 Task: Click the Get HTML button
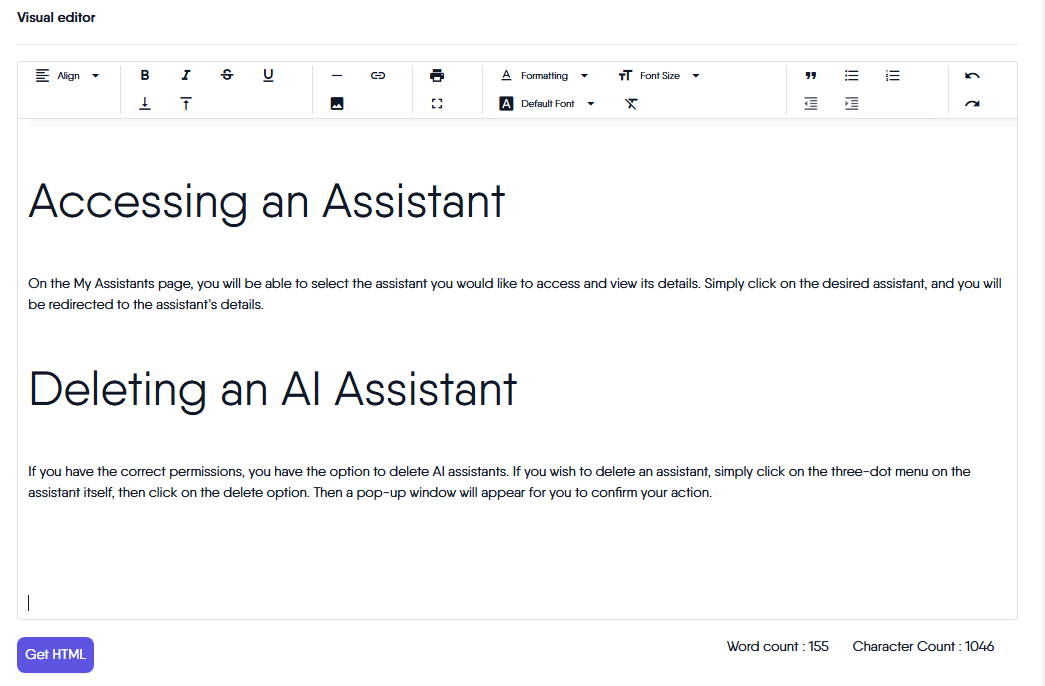[55, 655]
